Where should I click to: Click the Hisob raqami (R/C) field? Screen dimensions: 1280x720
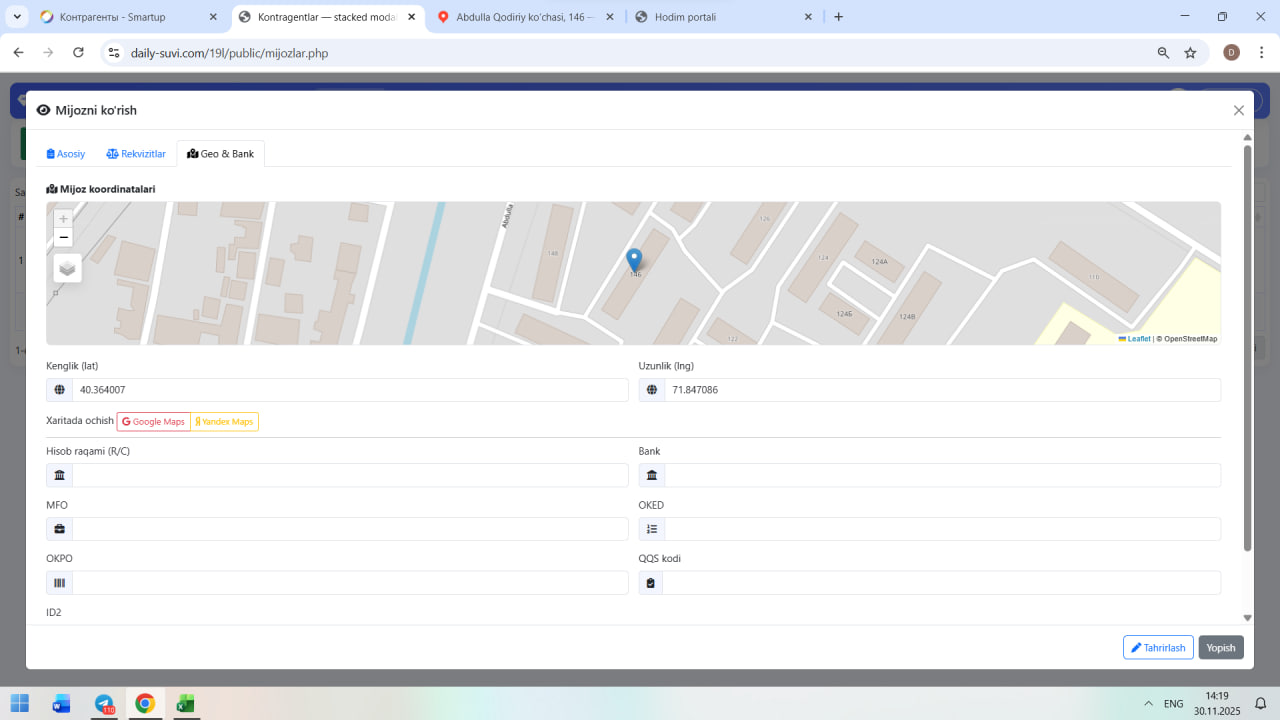(349, 475)
